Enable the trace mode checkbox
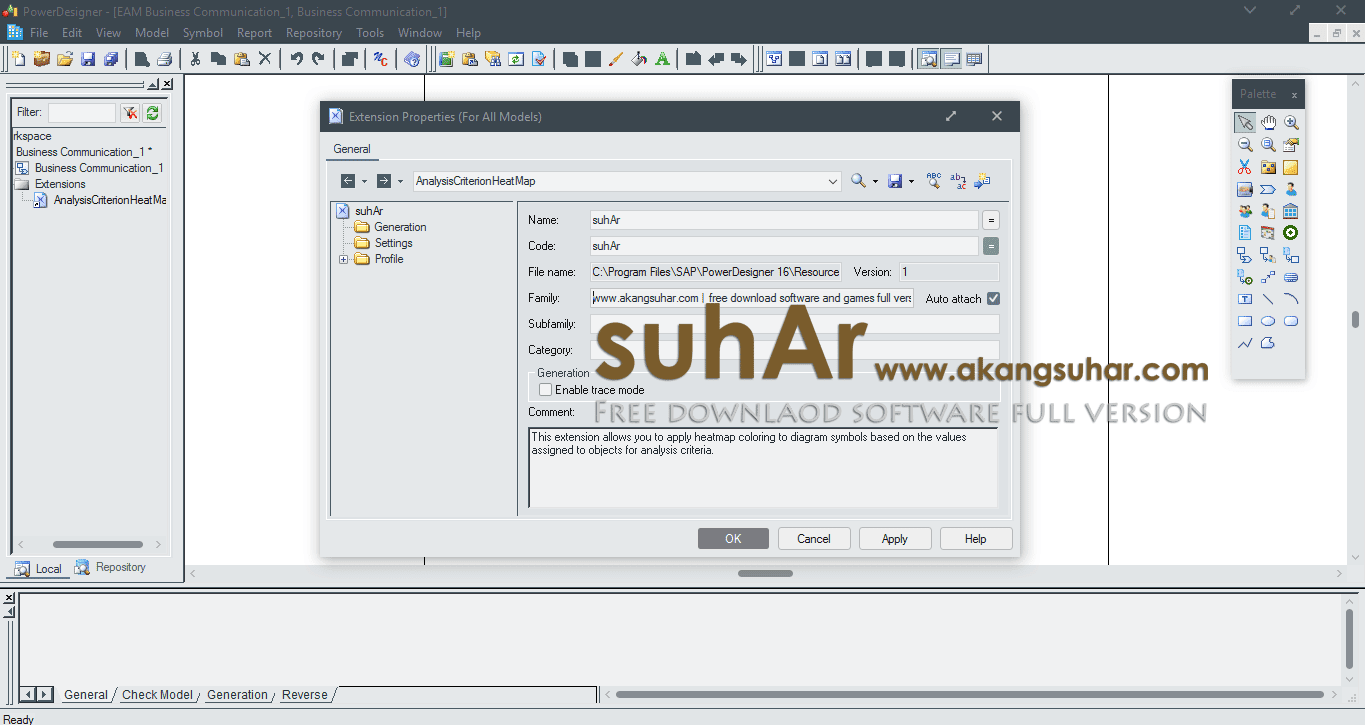This screenshot has width=1365, height=725. pos(545,390)
